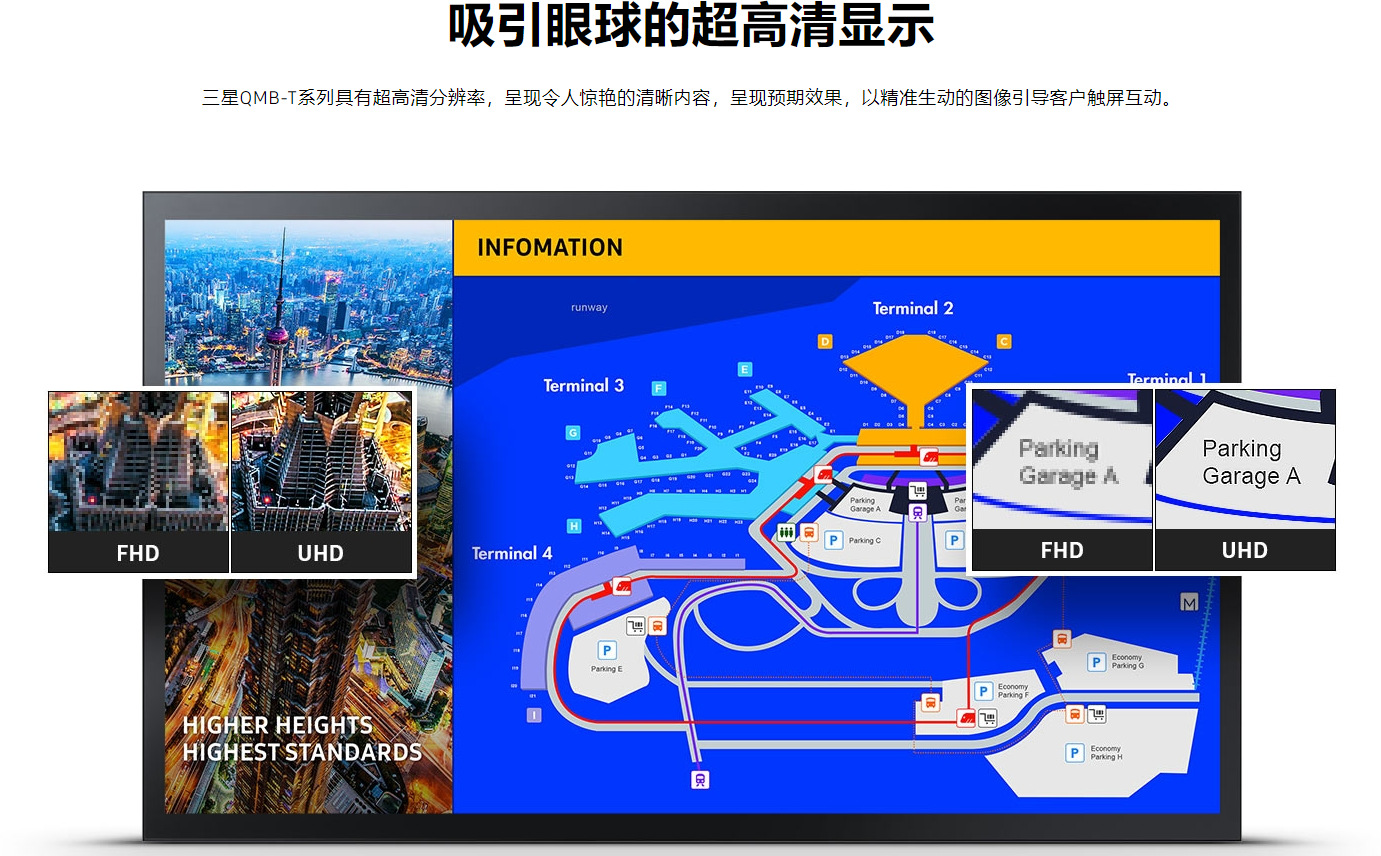Select the P icon of Economy Parking G
This screenshot has height=856, width=1381.
pos(1097,661)
